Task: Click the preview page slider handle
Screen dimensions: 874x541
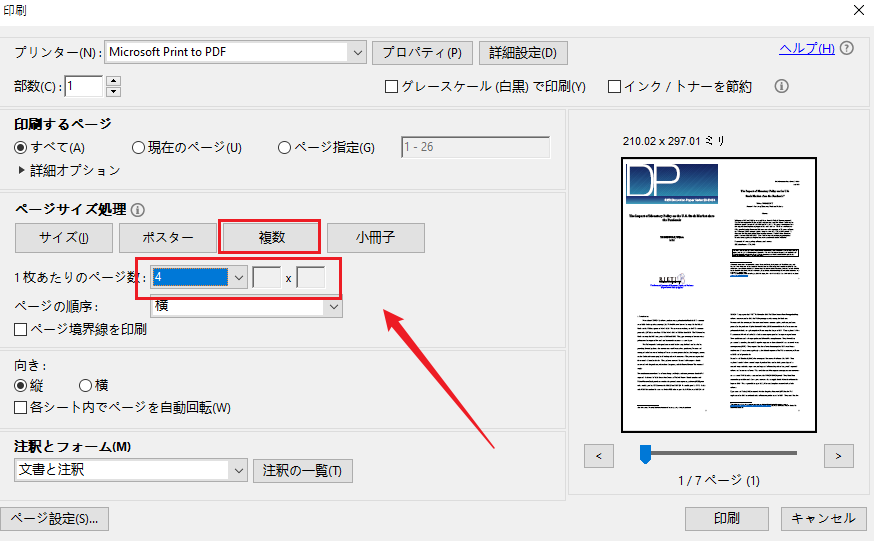Action: click(645, 454)
